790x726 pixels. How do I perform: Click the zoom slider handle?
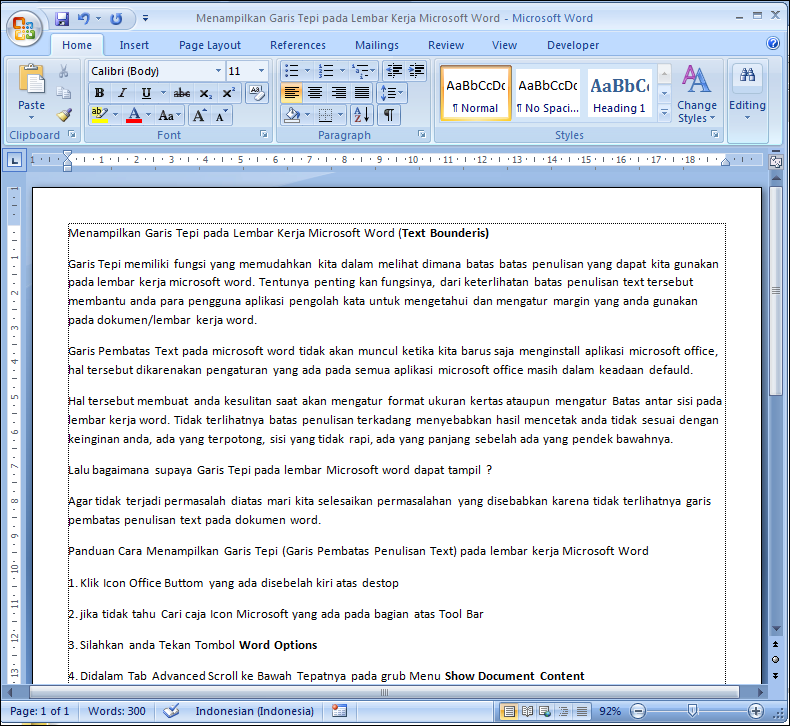coord(693,711)
